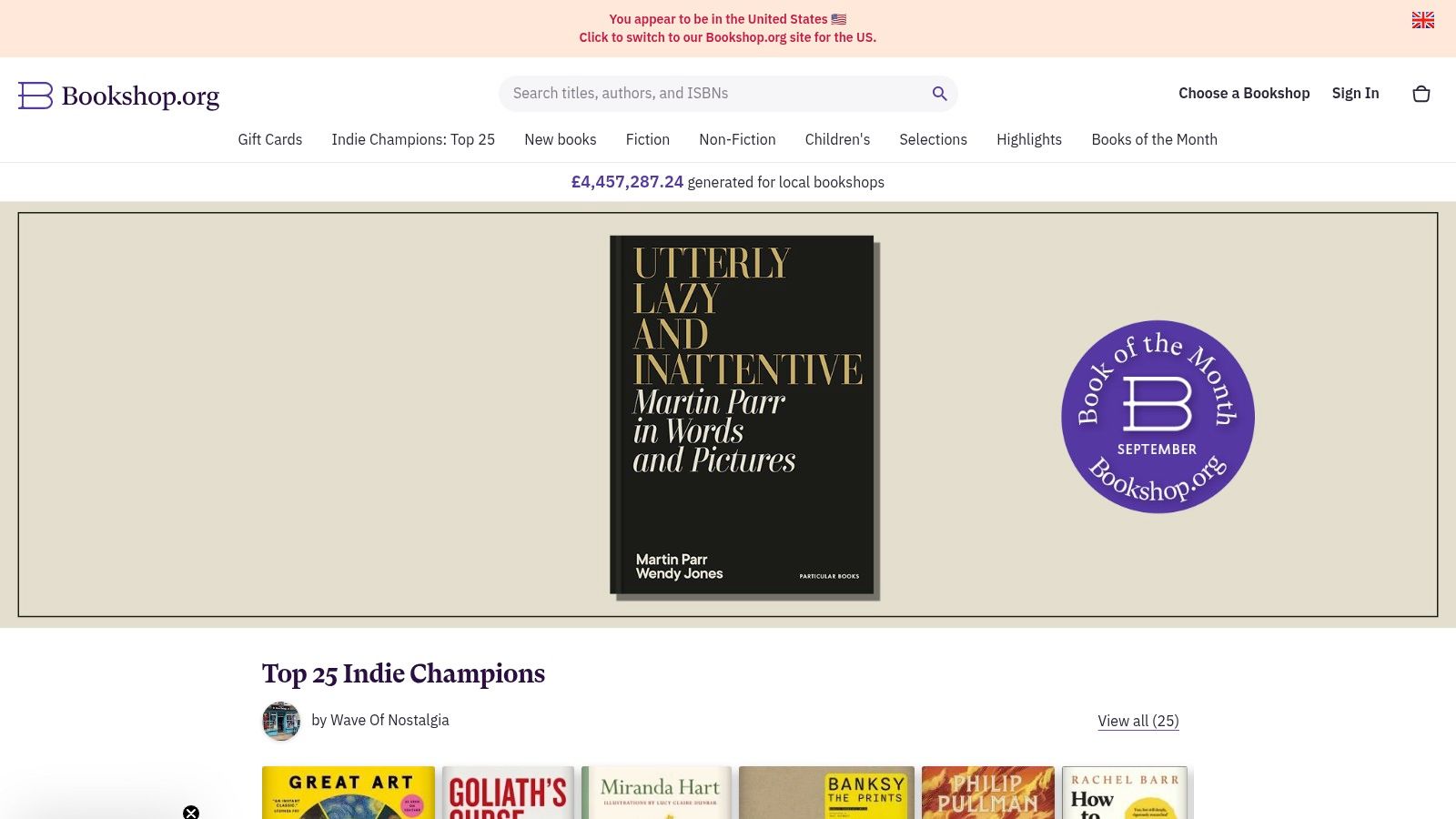
Task: Click the Book of the Month September badge
Action: click(x=1158, y=417)
